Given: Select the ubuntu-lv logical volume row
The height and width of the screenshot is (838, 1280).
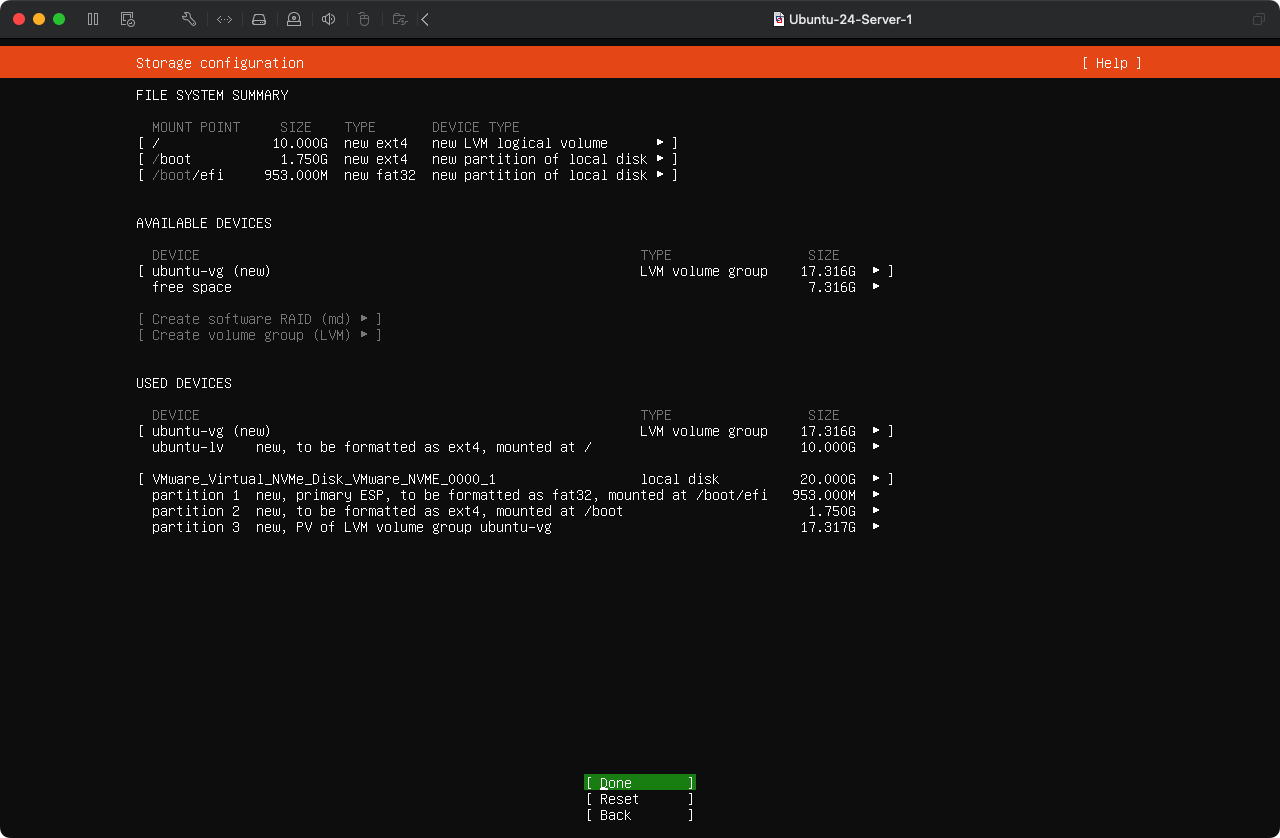Looking at the screenshot, I should pyautogui.click(x=516, y=447).
